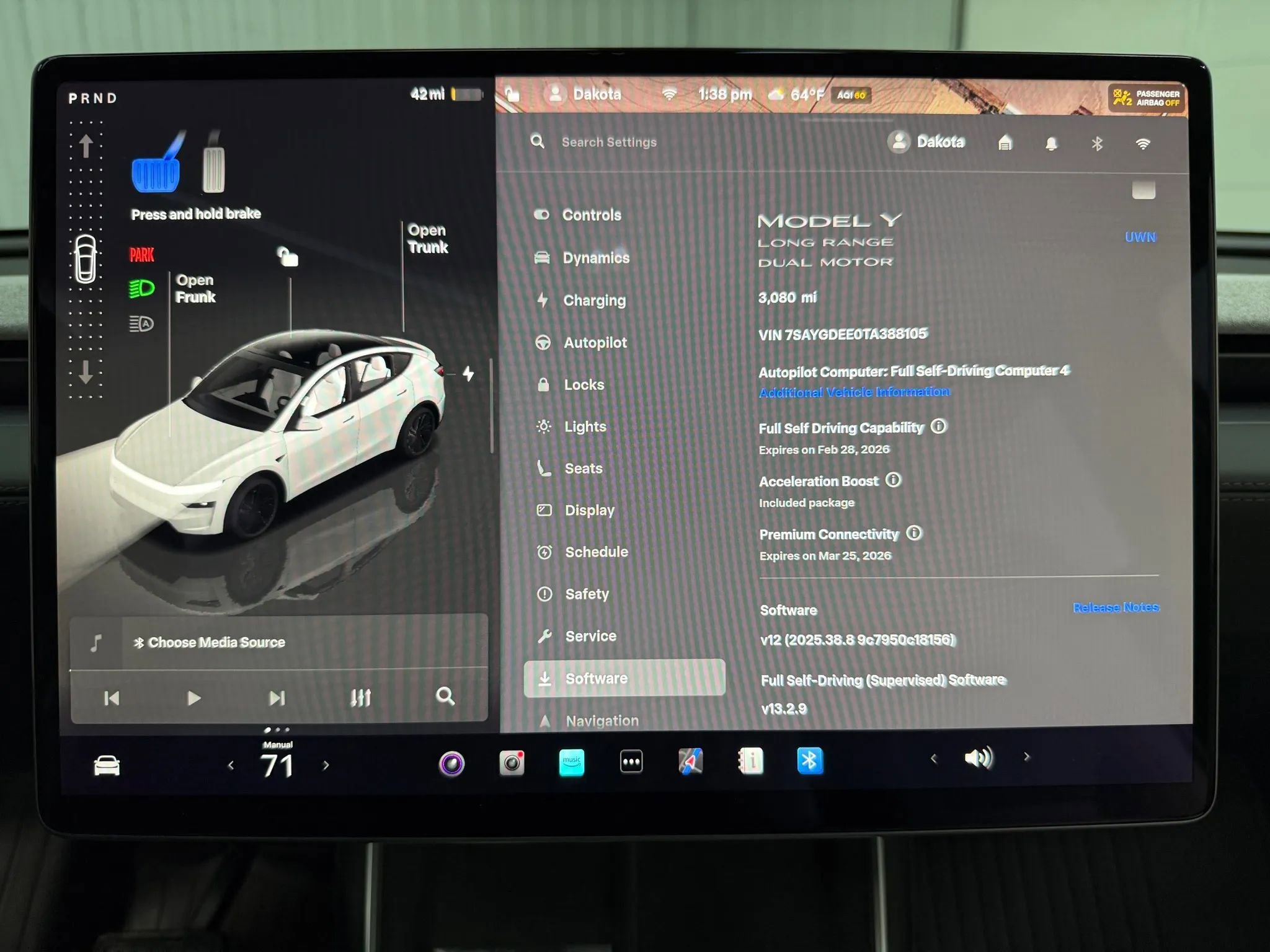The width and height of the screenshot is (1270, 952).
Task: Open Bluetooth settings from the top bar
Action: [x=1096, y=142]
